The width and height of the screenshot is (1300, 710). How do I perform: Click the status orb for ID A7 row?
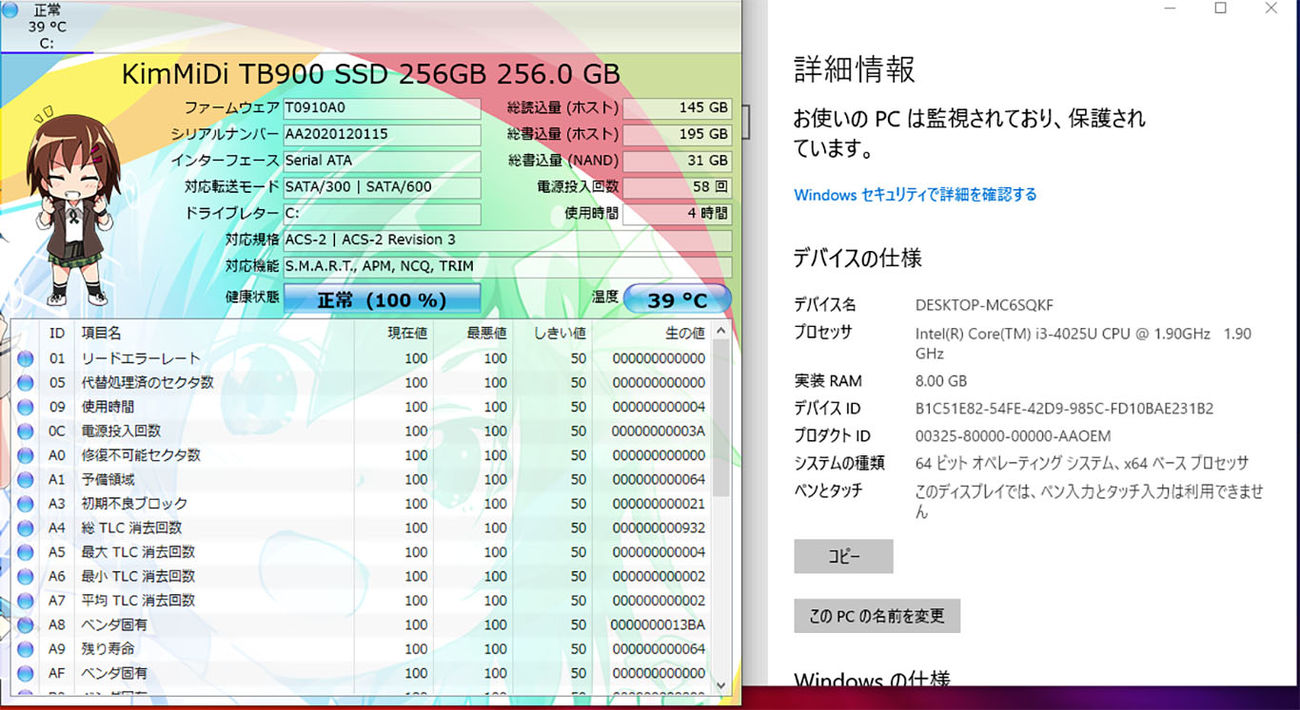25,600
